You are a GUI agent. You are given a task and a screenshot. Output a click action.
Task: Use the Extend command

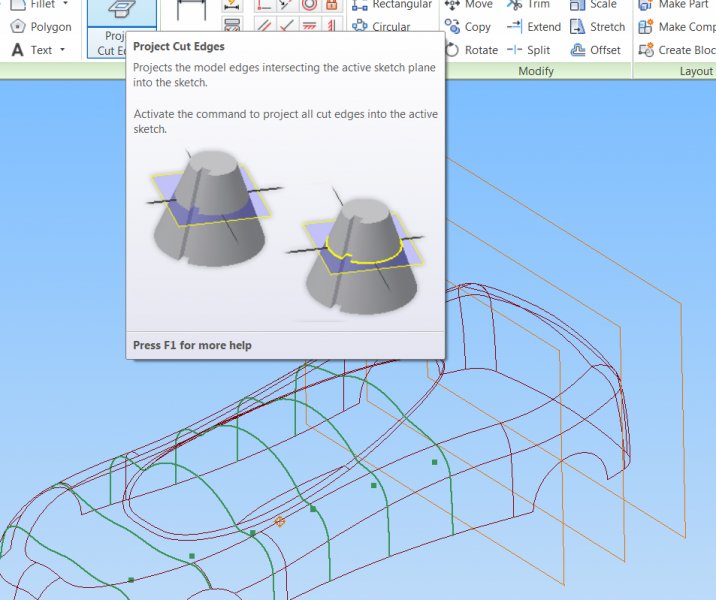pos(534,27)
